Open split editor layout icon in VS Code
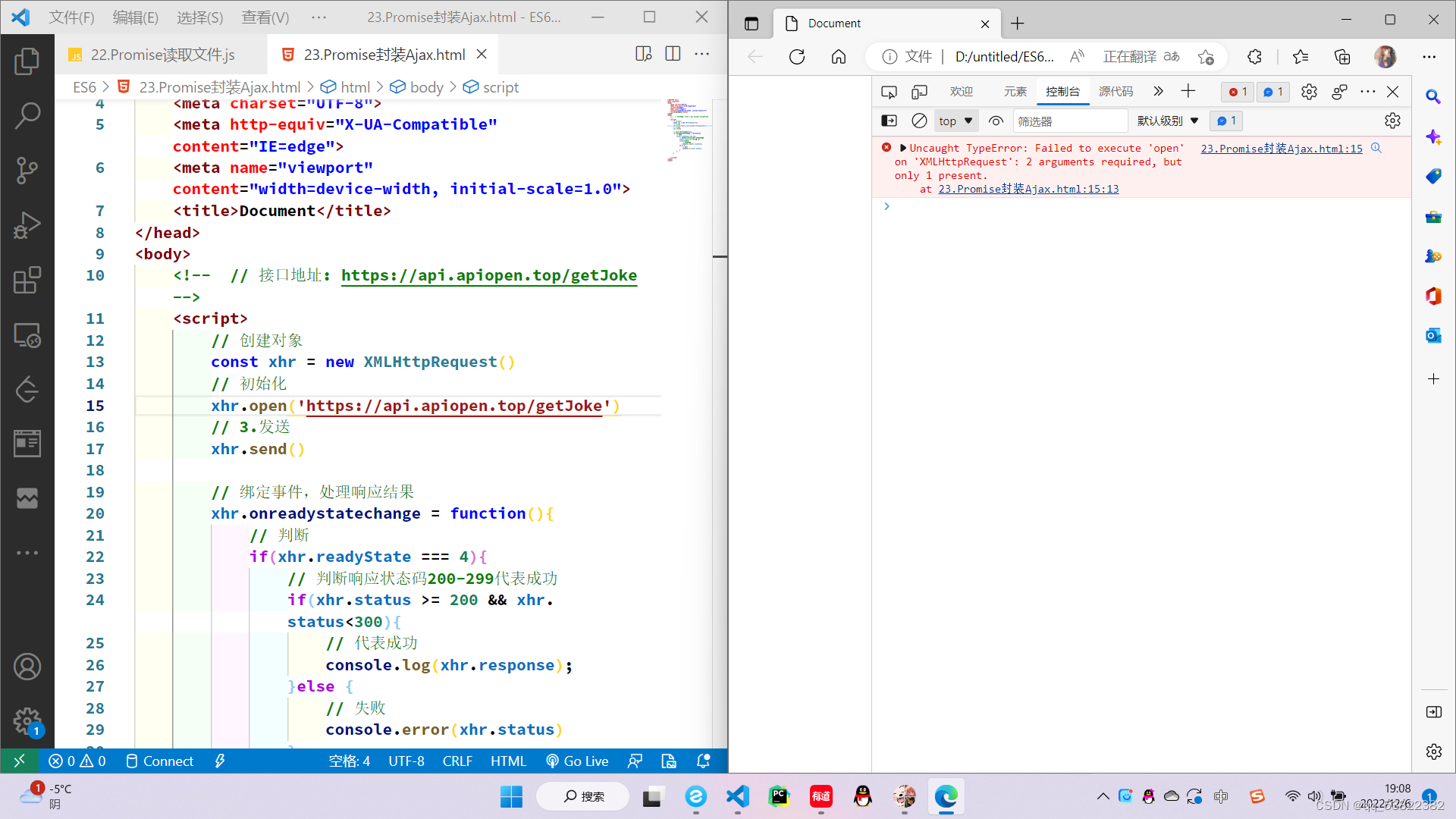The height and width of the screenshot is (819, 1456). tap(673, 53)
